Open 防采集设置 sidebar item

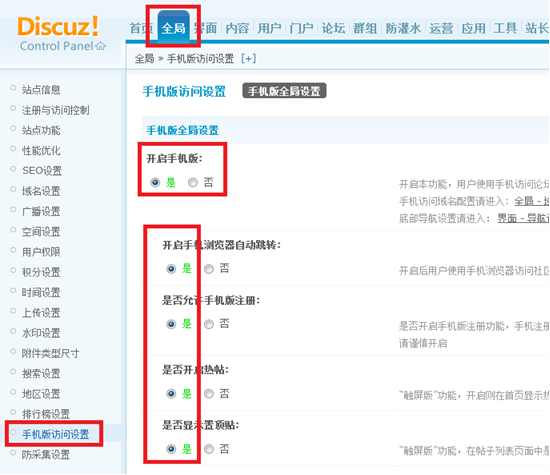[46, 455]
